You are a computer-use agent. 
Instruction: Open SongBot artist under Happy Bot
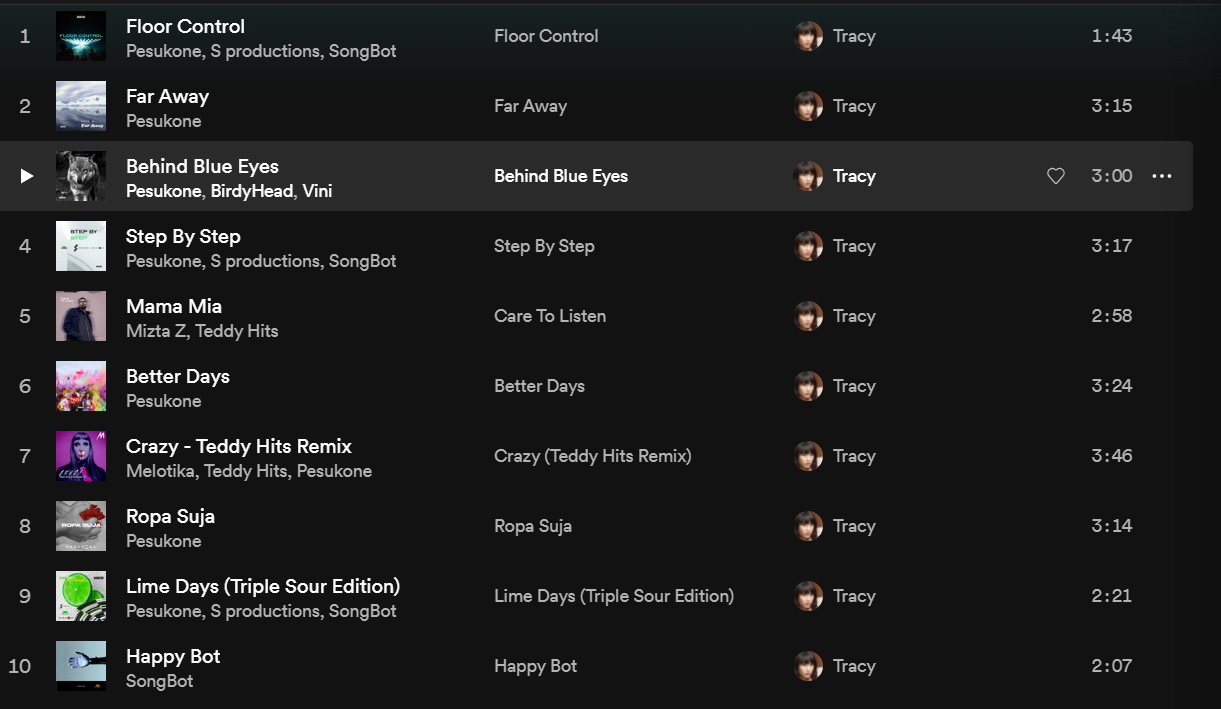tap(159, 681)
